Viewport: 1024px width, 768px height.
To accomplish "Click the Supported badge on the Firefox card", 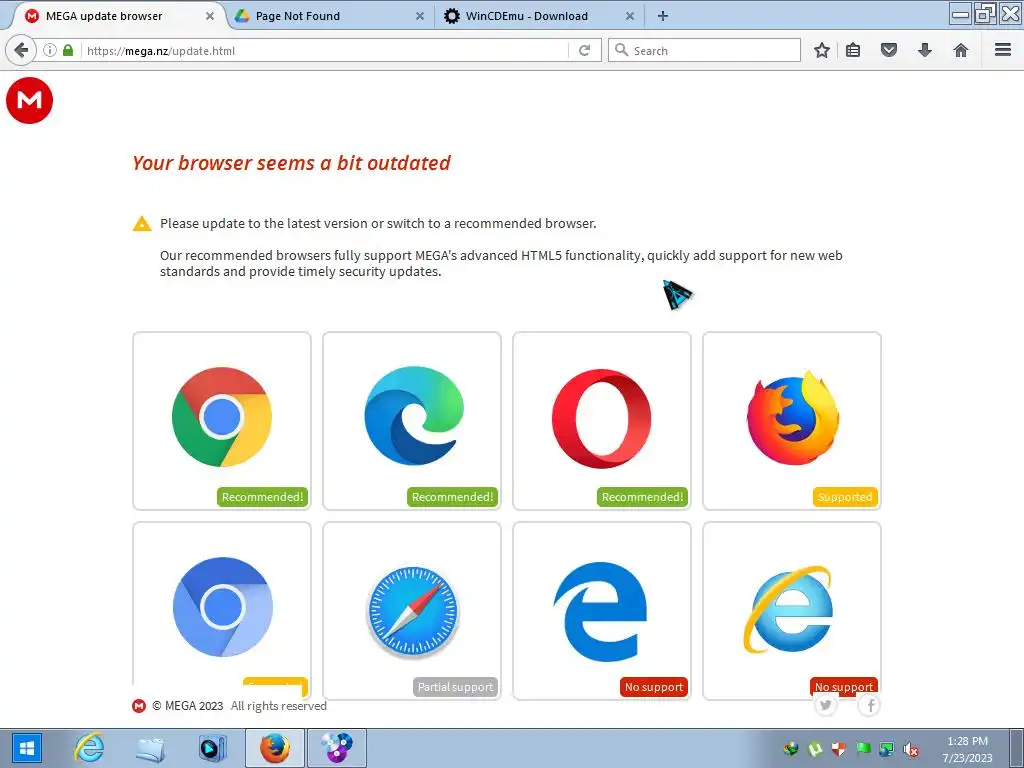I will click(x=845, y=497).
